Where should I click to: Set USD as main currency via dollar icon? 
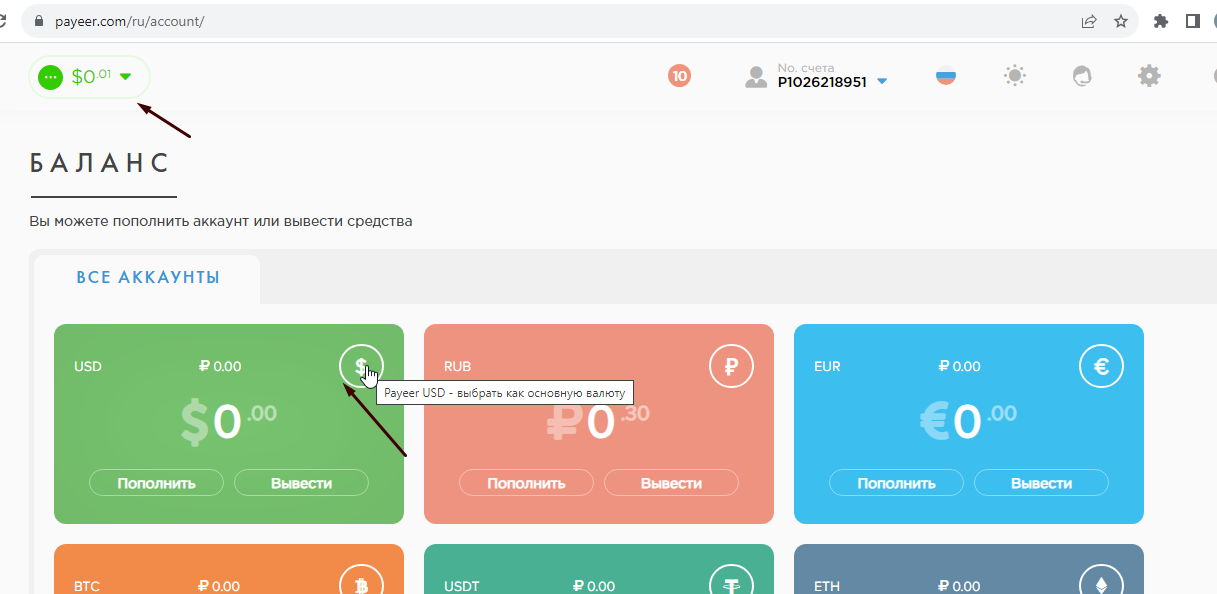[361, 366]
